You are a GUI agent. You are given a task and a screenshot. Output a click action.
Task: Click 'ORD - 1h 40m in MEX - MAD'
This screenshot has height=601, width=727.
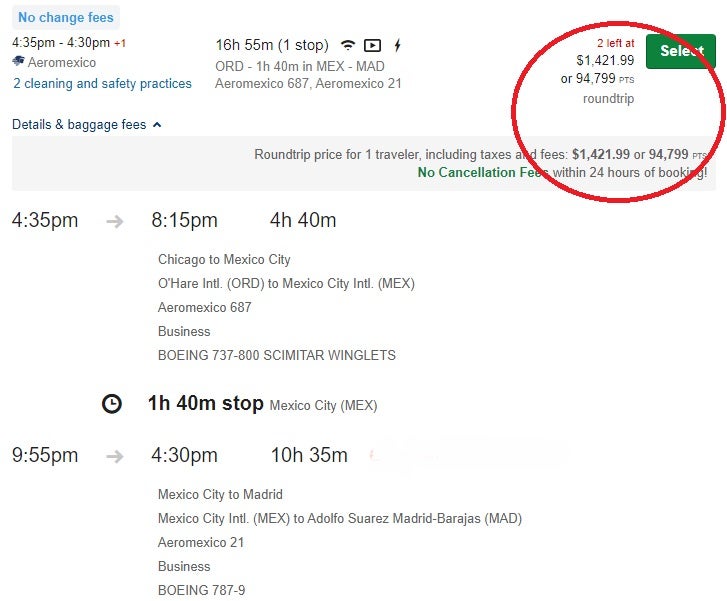(x=300, y=66)
